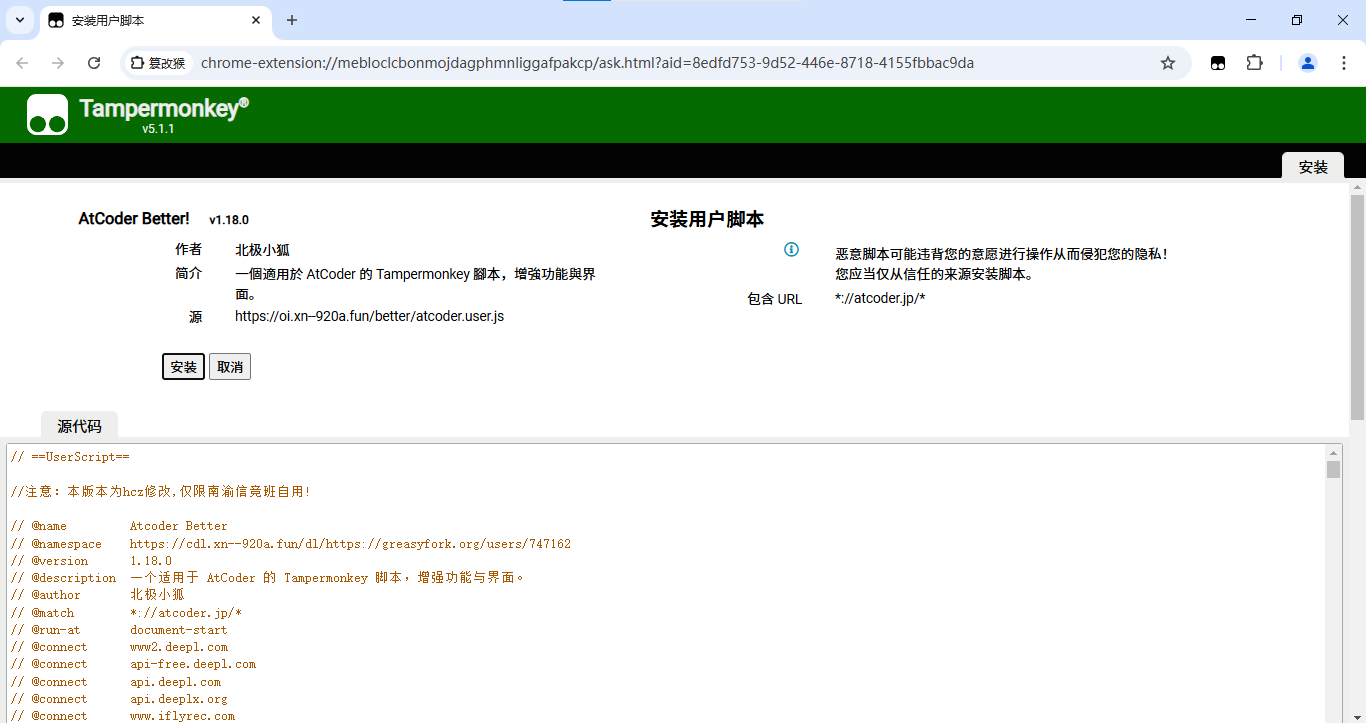Open the Chrome profile avatar
The image size is (1366, 723).
click(1307, 63)
